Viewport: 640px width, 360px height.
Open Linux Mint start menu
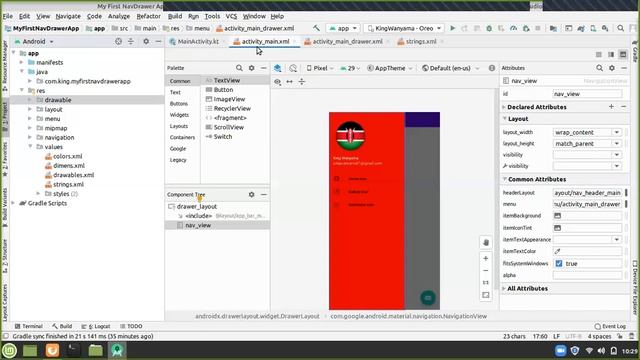tap(9, 350)
